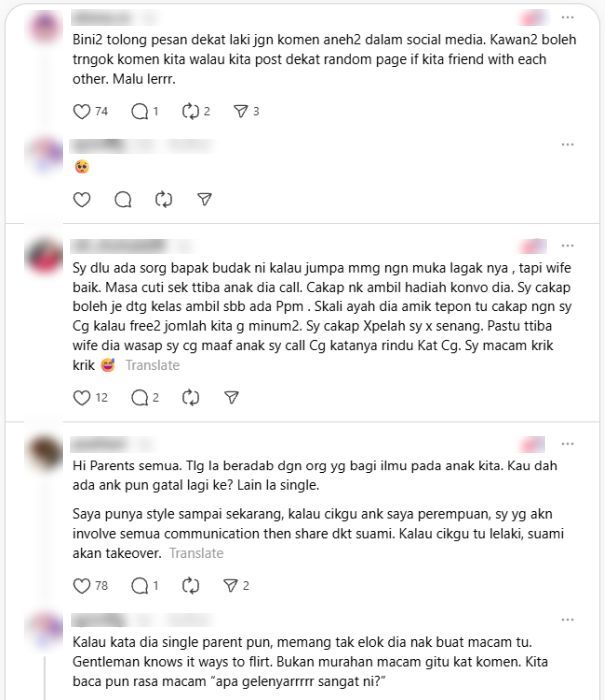
Task: Like the emoji-only reply
Action: (82, 199)
